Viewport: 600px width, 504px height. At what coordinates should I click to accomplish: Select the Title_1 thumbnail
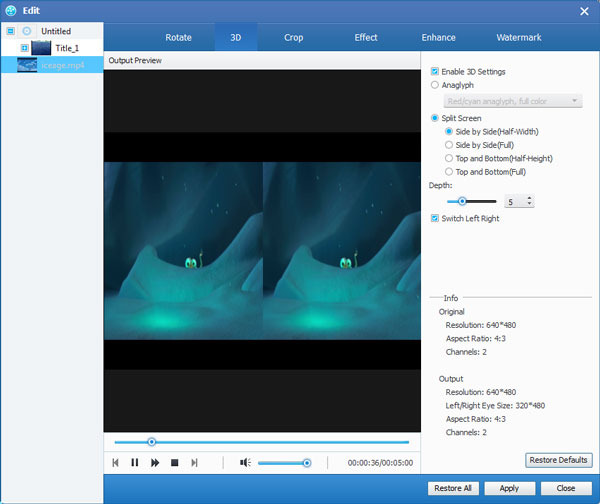click(41, 48)
